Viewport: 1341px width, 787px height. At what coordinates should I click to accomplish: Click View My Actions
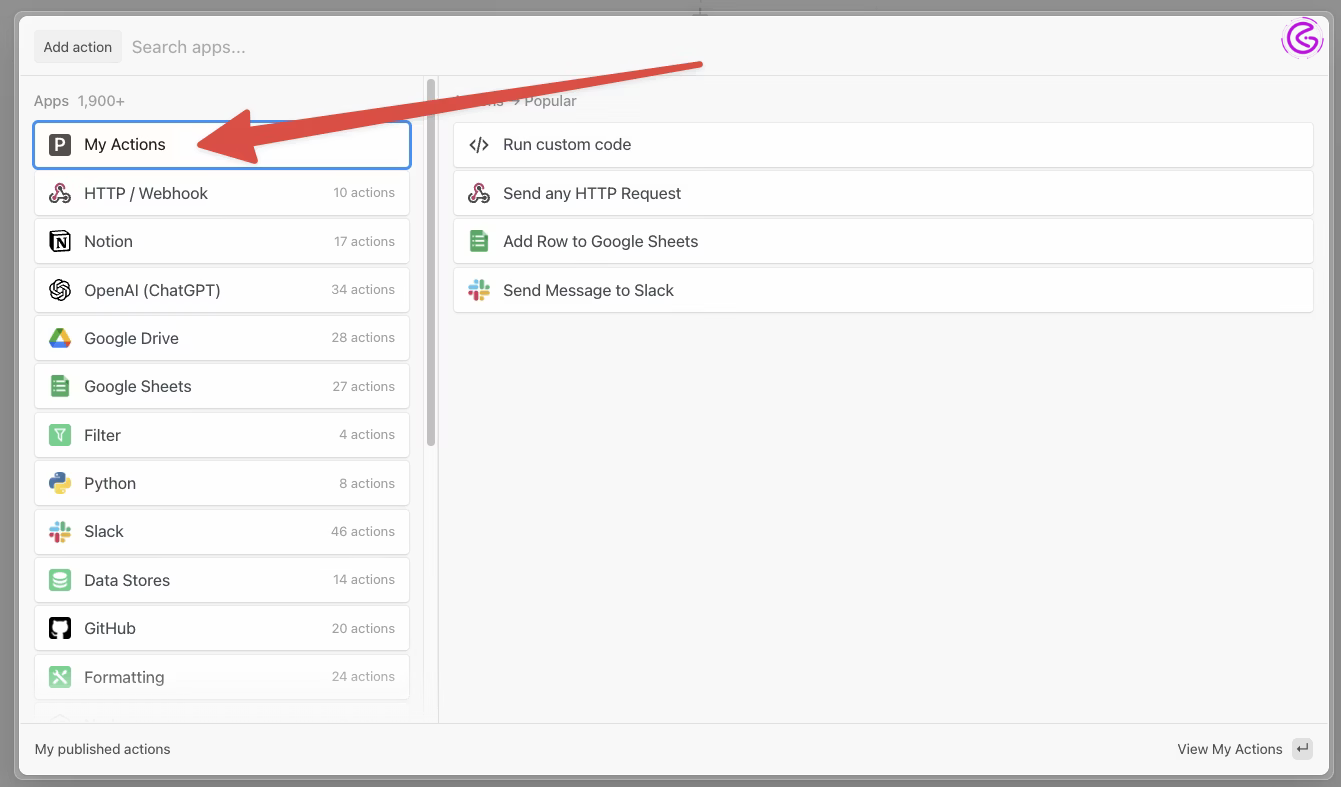[x=1229, y=748]
